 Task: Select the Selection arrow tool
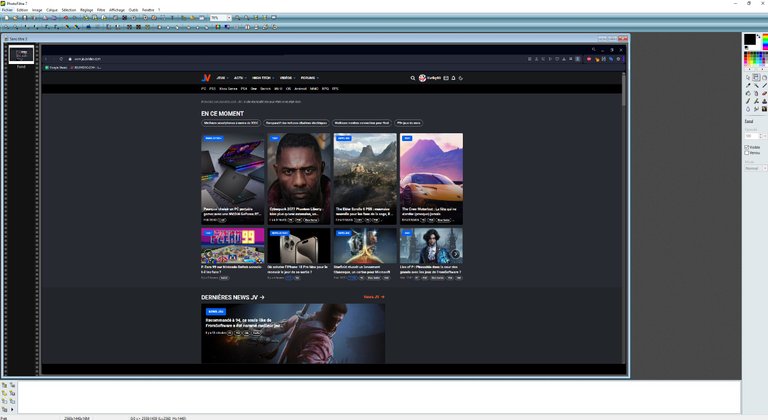click(x=748, y=77)
